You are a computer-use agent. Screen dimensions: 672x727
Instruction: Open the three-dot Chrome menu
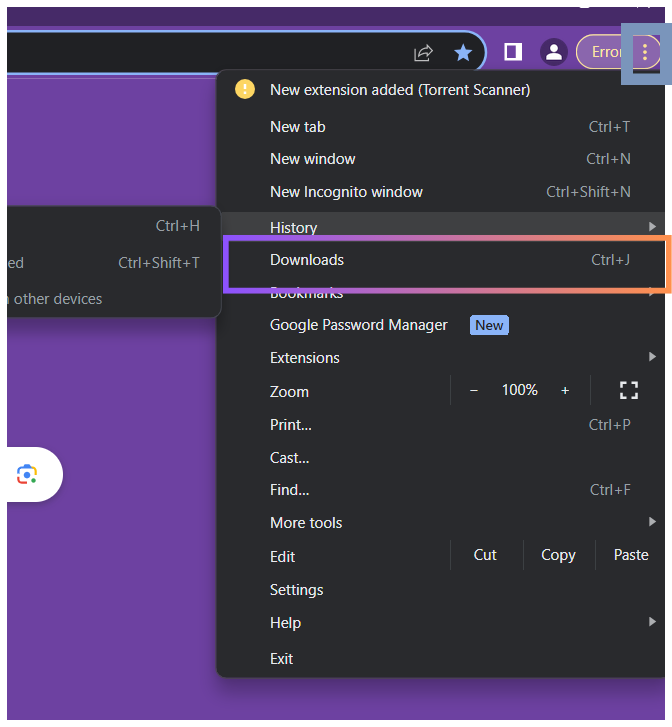(x=645, y=52)
